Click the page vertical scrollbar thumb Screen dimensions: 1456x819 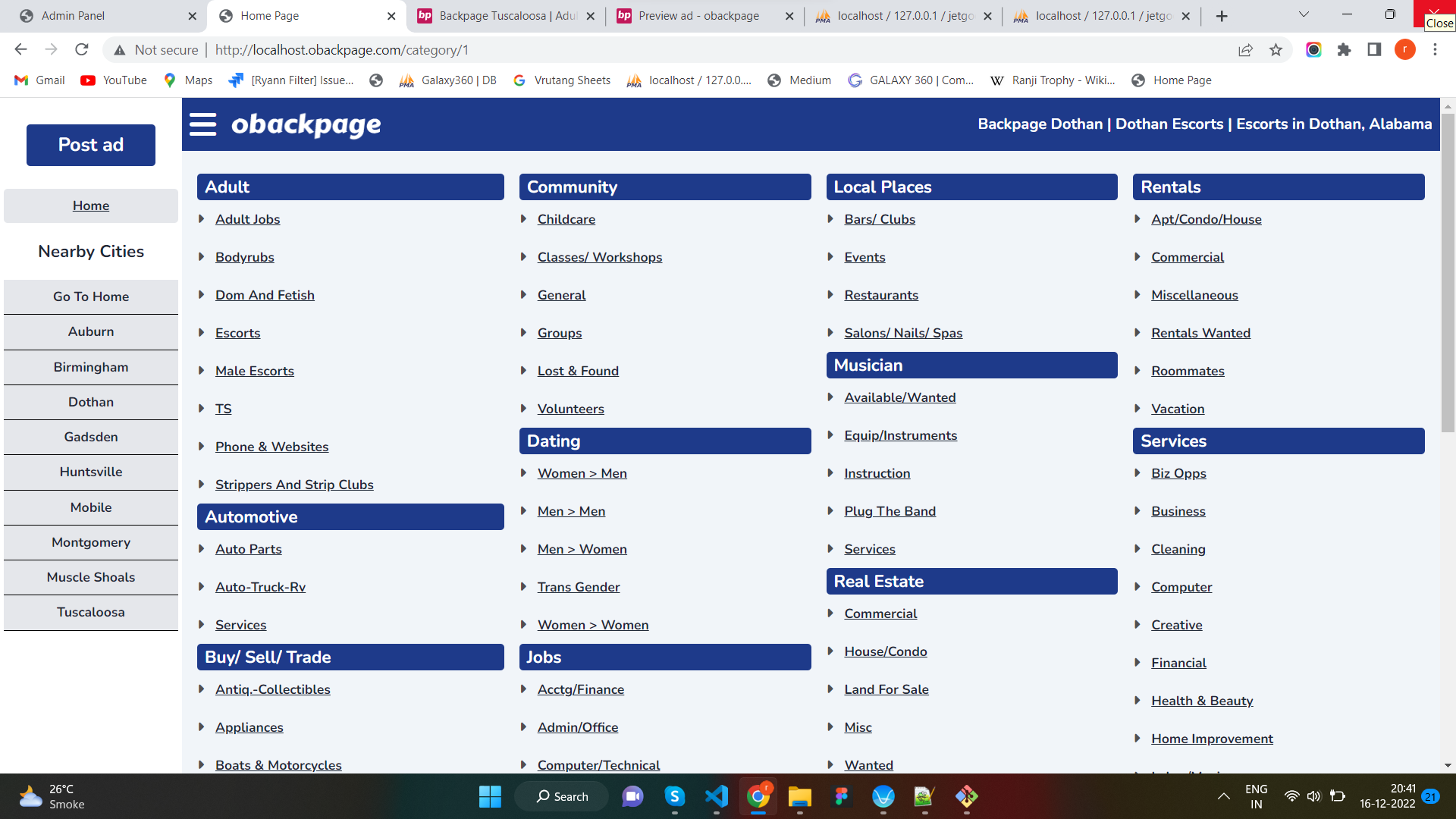coord(1448,273)
